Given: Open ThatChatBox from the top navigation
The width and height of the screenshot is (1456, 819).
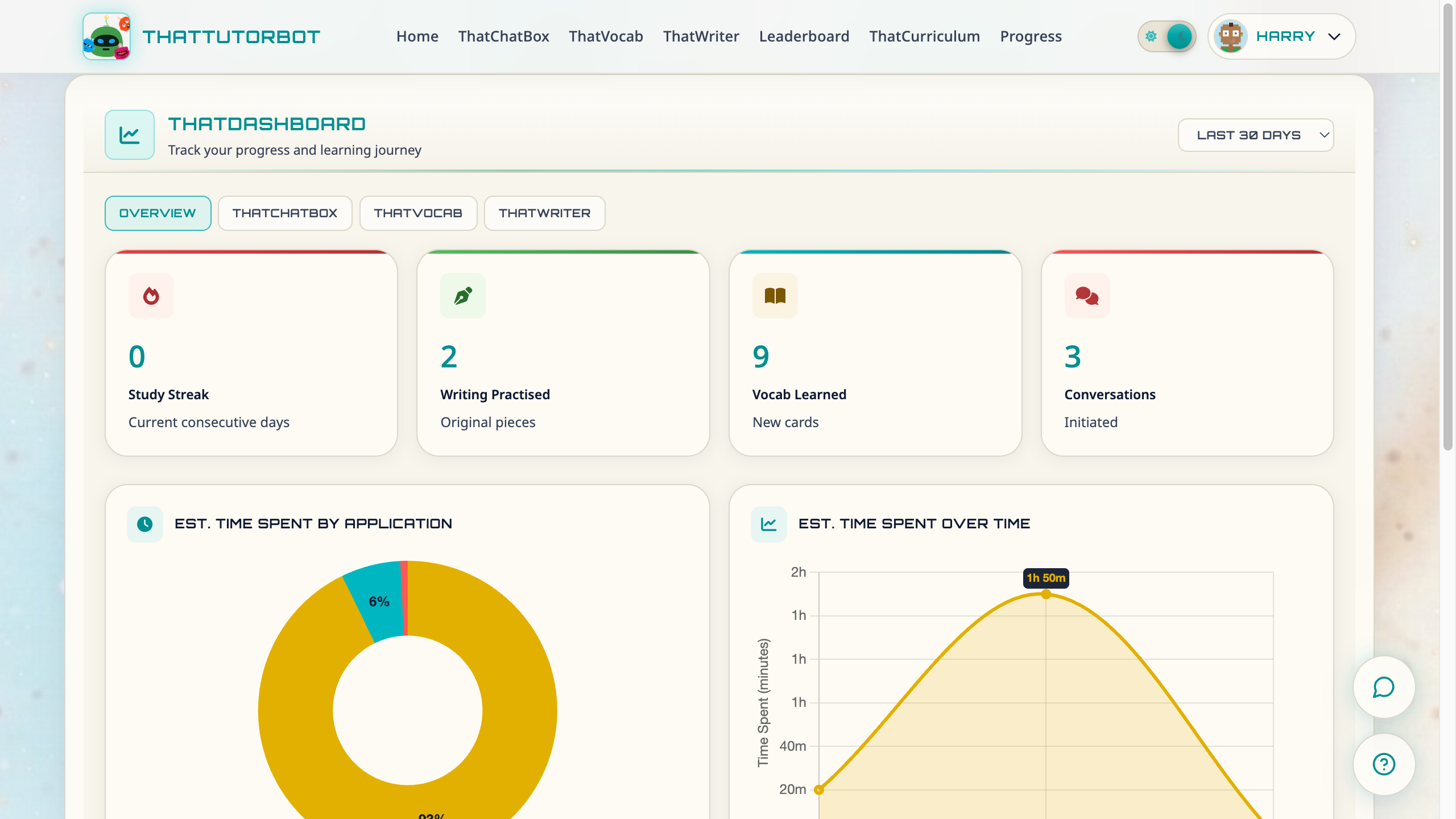Looking at the screenshot, I should 503,36.
